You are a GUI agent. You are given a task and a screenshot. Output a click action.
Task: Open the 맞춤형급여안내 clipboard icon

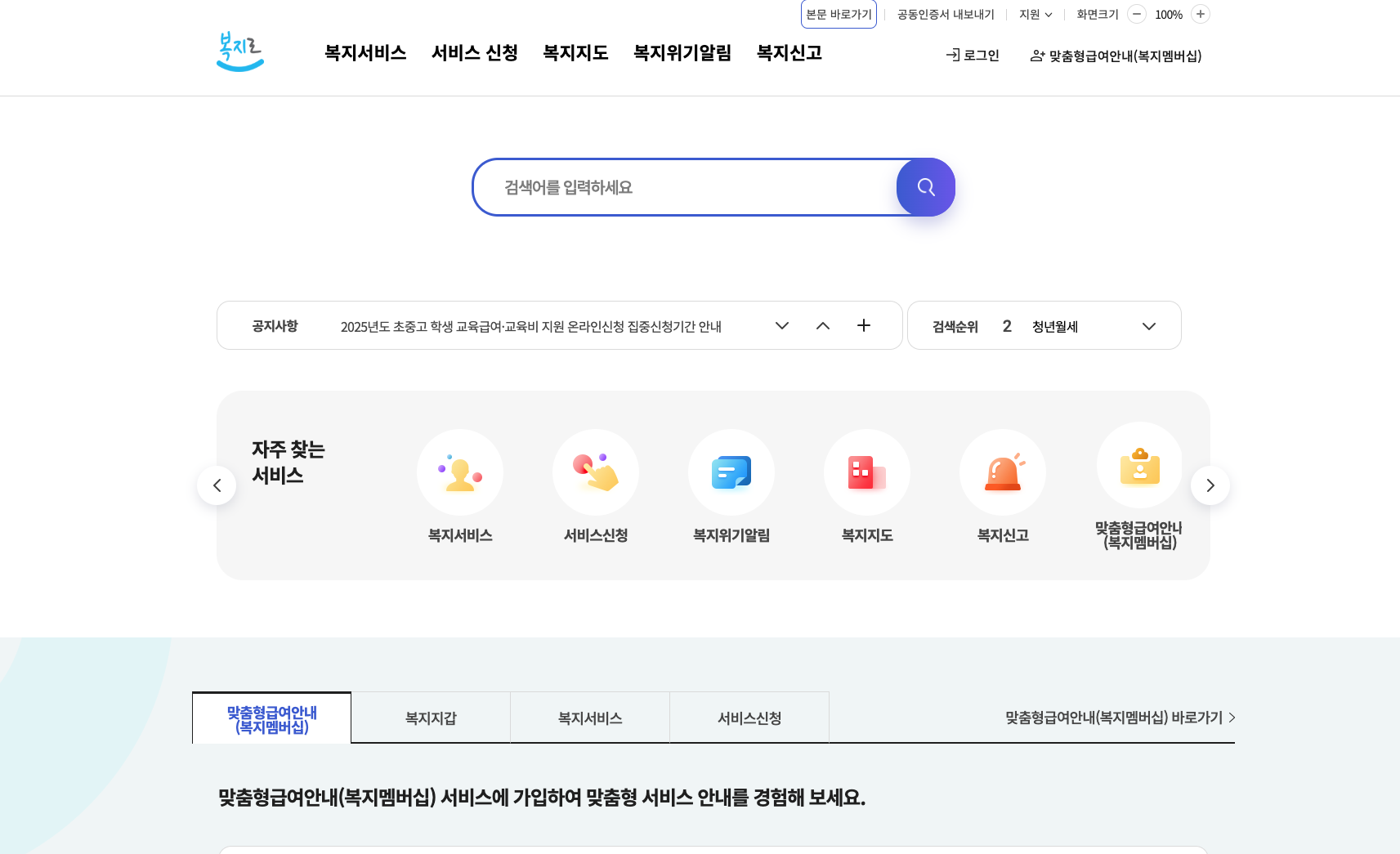coord(1140,465)
